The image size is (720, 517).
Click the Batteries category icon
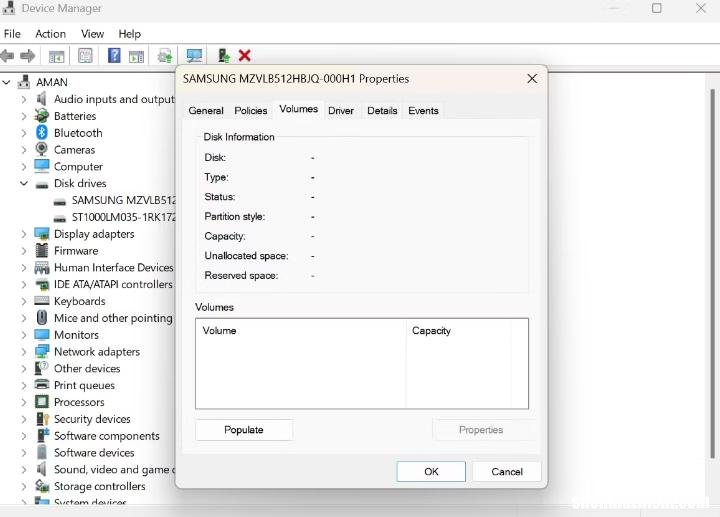pyautogui.click(x=42, y=116)
